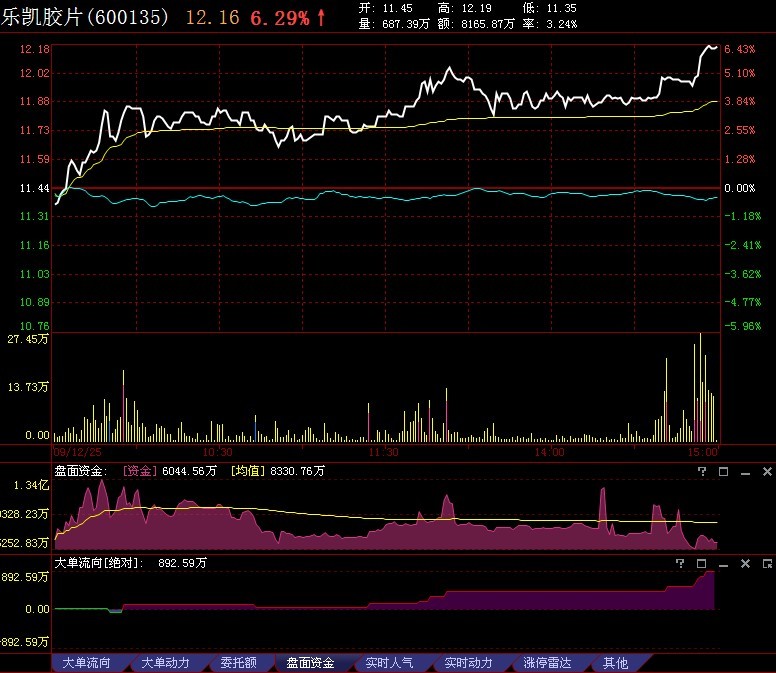Click the -5.96% percent axis label

coord(742,326)
